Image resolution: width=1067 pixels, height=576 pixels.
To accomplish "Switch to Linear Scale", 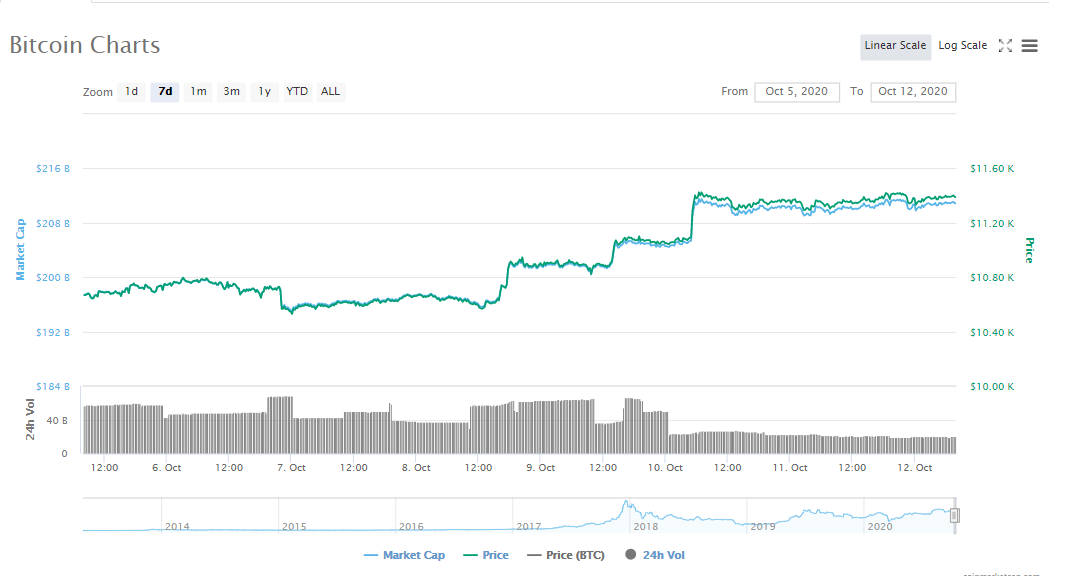I will [x=895, y=46].
